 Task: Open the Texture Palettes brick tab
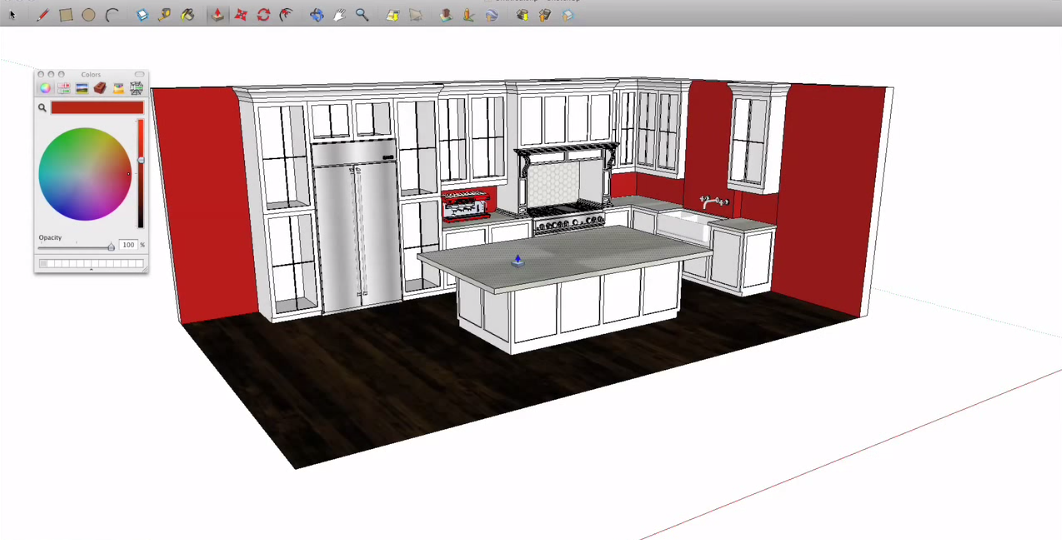100,88
